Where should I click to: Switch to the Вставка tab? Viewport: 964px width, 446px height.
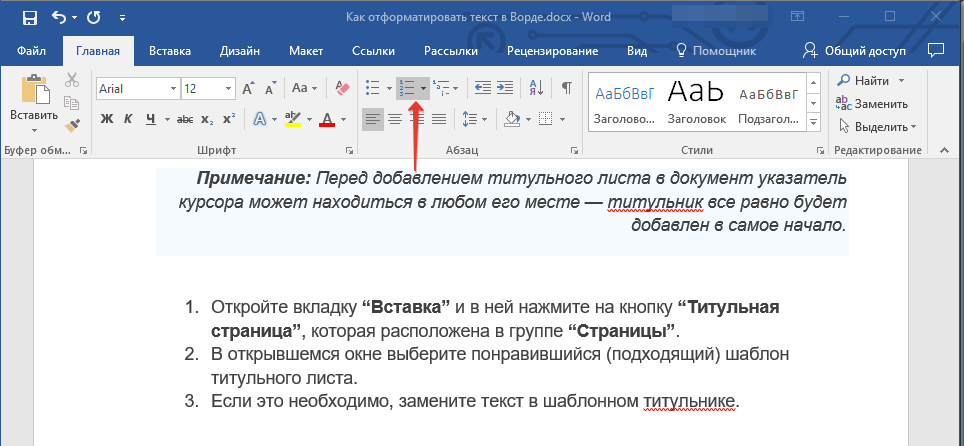coord(170,51)
